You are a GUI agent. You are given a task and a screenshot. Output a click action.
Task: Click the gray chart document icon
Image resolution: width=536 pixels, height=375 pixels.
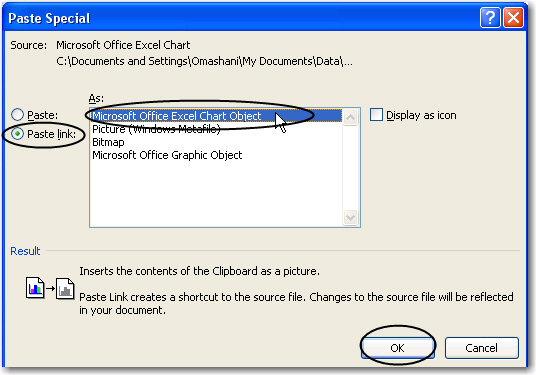point(65,288)
